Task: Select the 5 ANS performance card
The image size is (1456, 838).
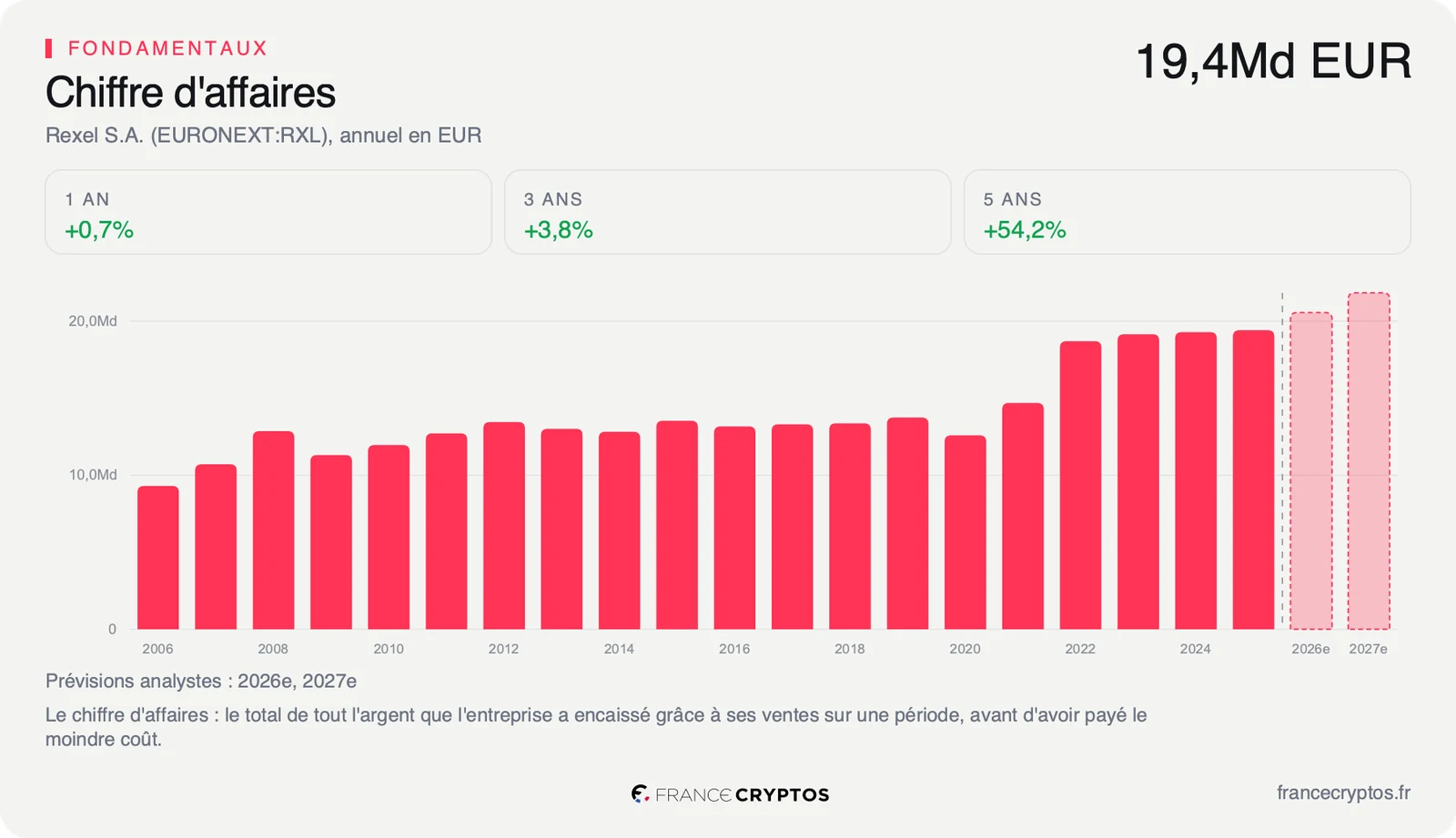Action: [1188, 212]
